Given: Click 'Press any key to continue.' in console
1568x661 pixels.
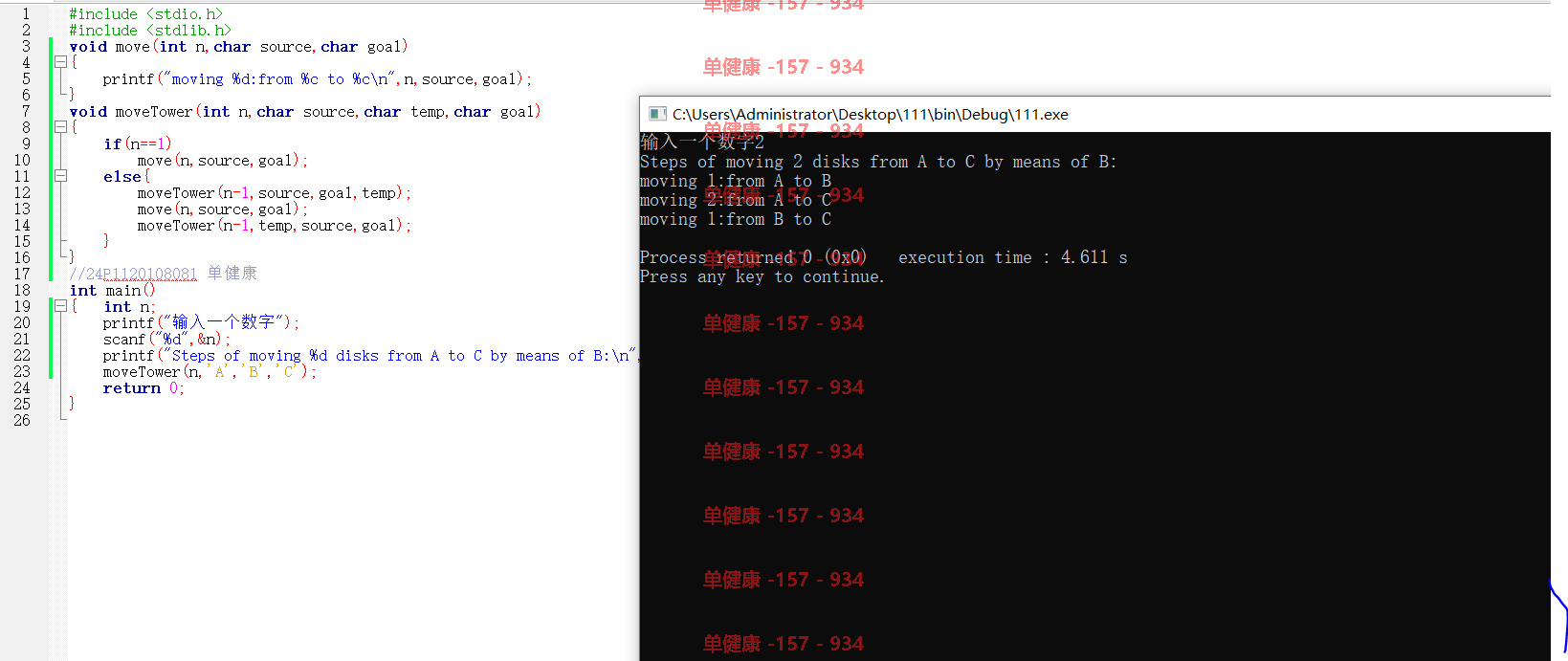Looking at the screenshot, I should click(x=762, y=277).
